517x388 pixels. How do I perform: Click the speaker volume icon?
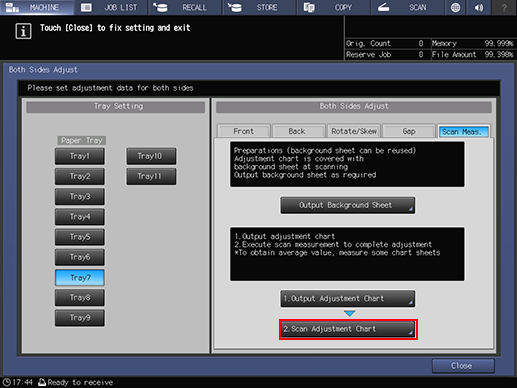click(x=479, y=7)
